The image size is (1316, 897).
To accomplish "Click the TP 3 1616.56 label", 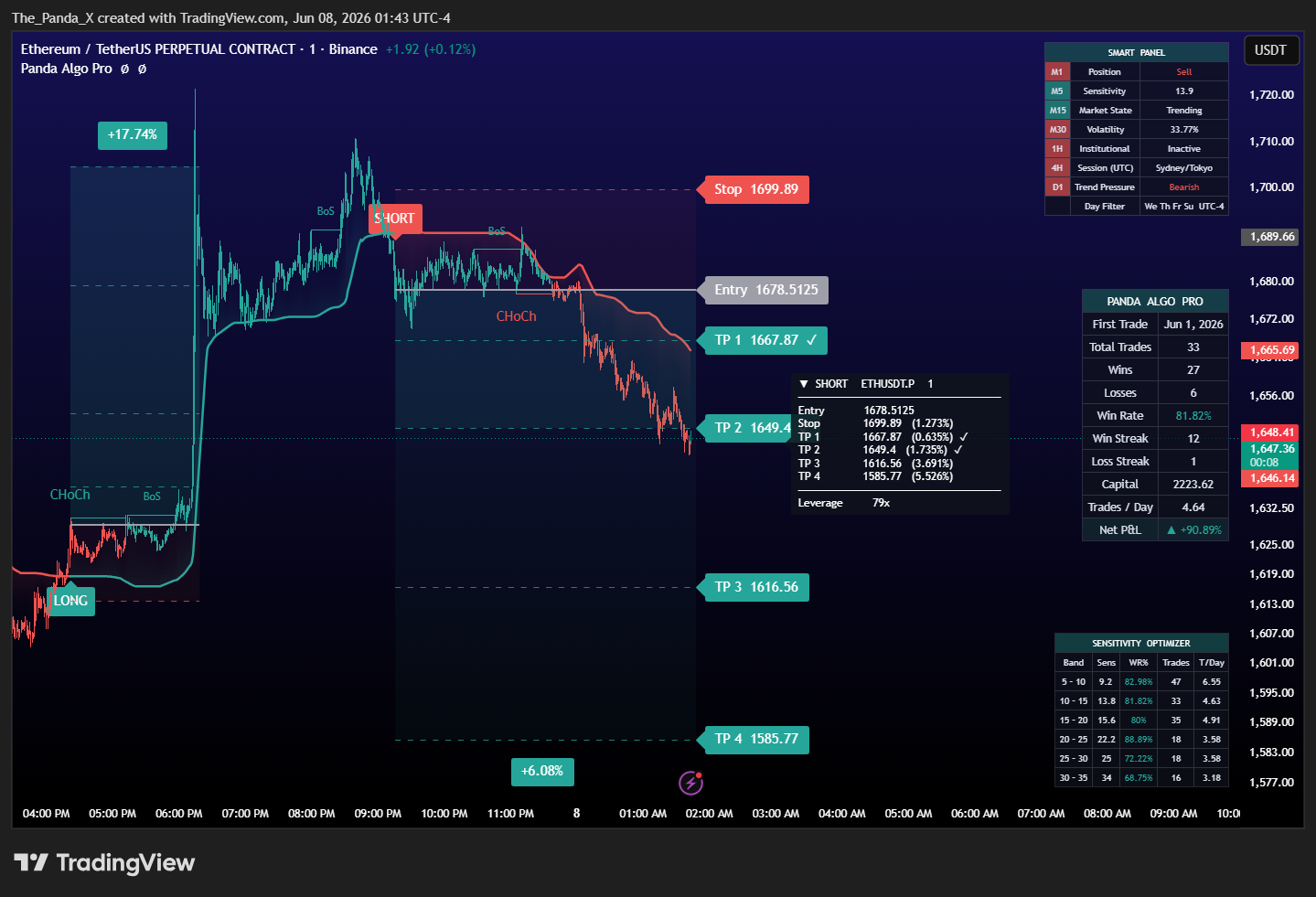I will pyautogui.click(x=755, y=587).
